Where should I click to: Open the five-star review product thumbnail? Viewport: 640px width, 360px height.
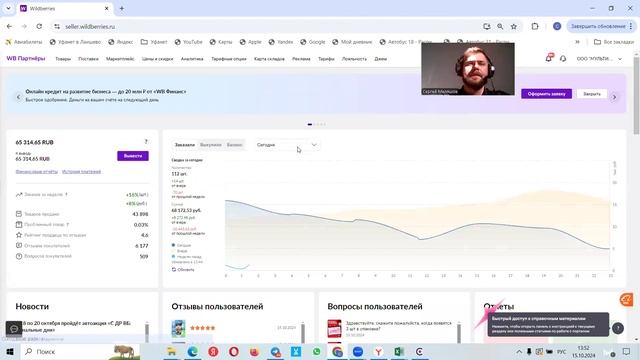178,328
